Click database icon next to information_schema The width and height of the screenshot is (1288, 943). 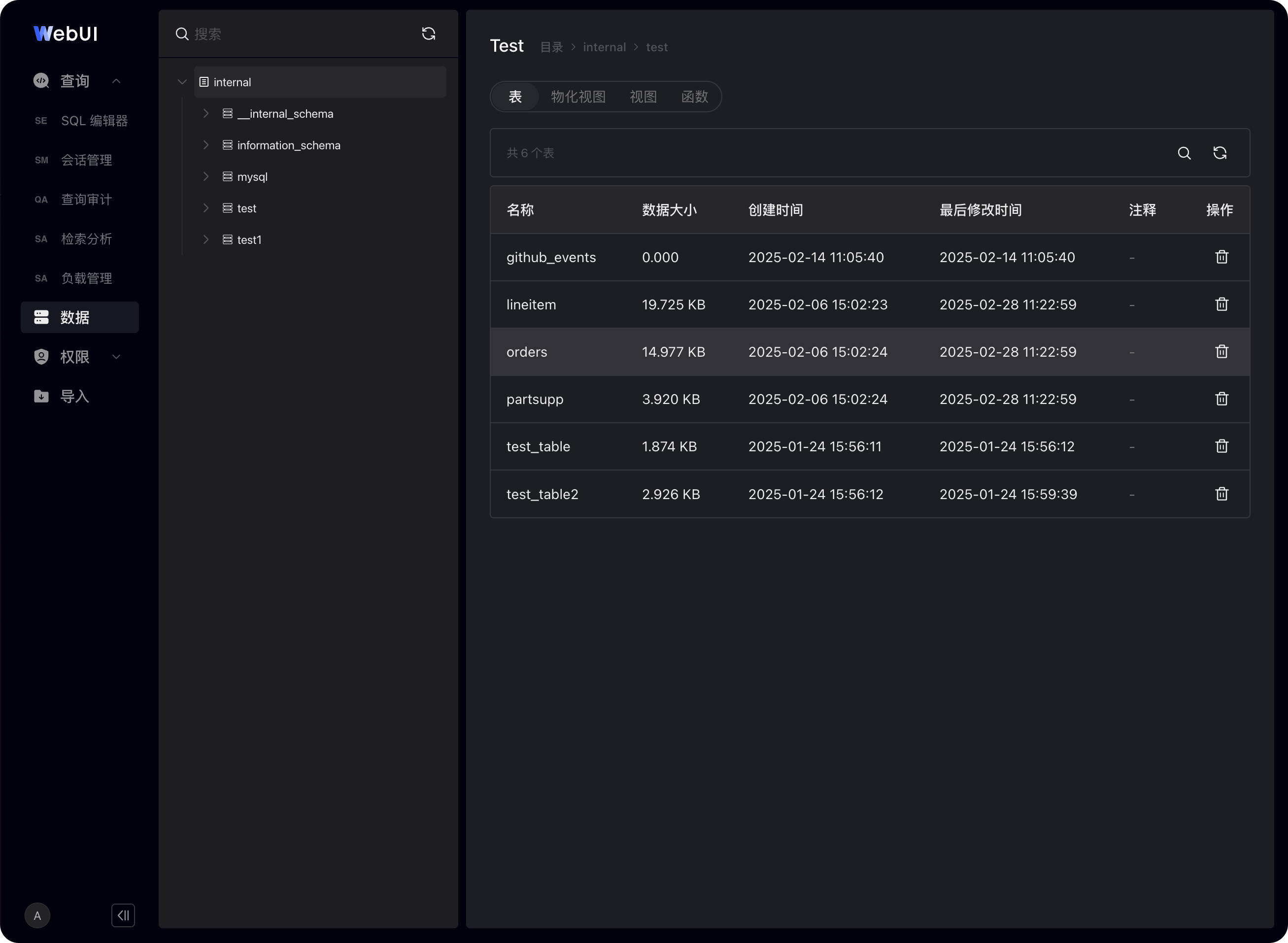click(x=227, y=145)
